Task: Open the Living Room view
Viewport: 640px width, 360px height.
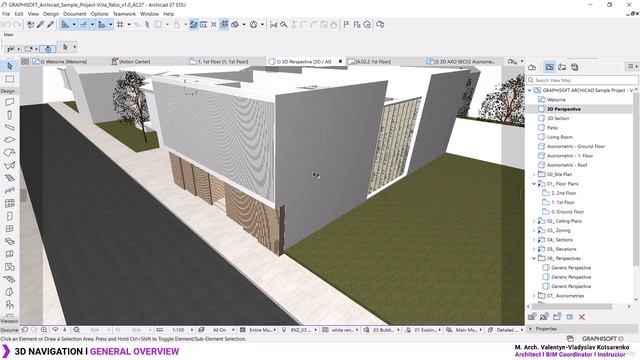Action: [x=560, y=137]
